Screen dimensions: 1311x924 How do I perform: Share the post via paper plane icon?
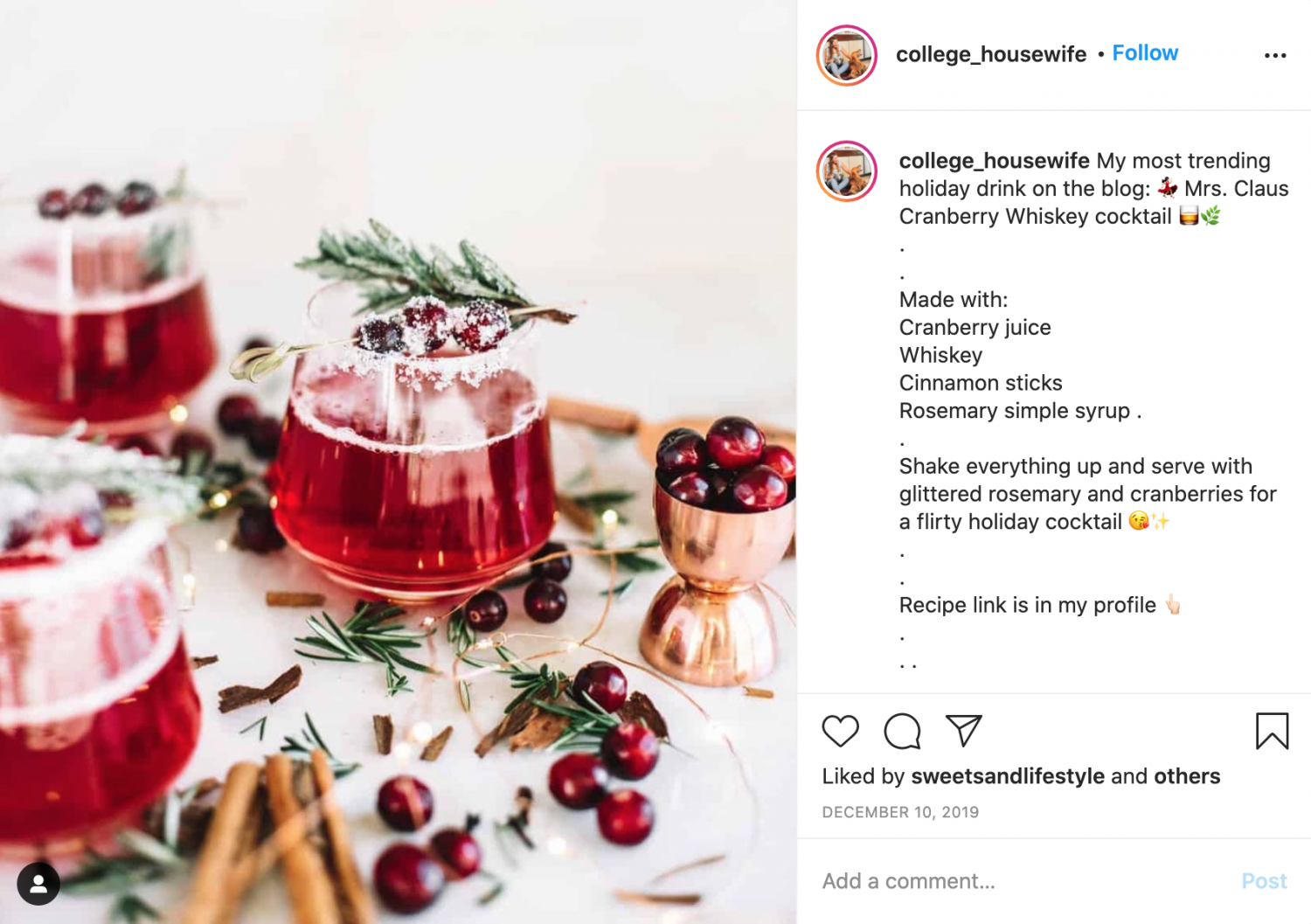coord(964,731)
